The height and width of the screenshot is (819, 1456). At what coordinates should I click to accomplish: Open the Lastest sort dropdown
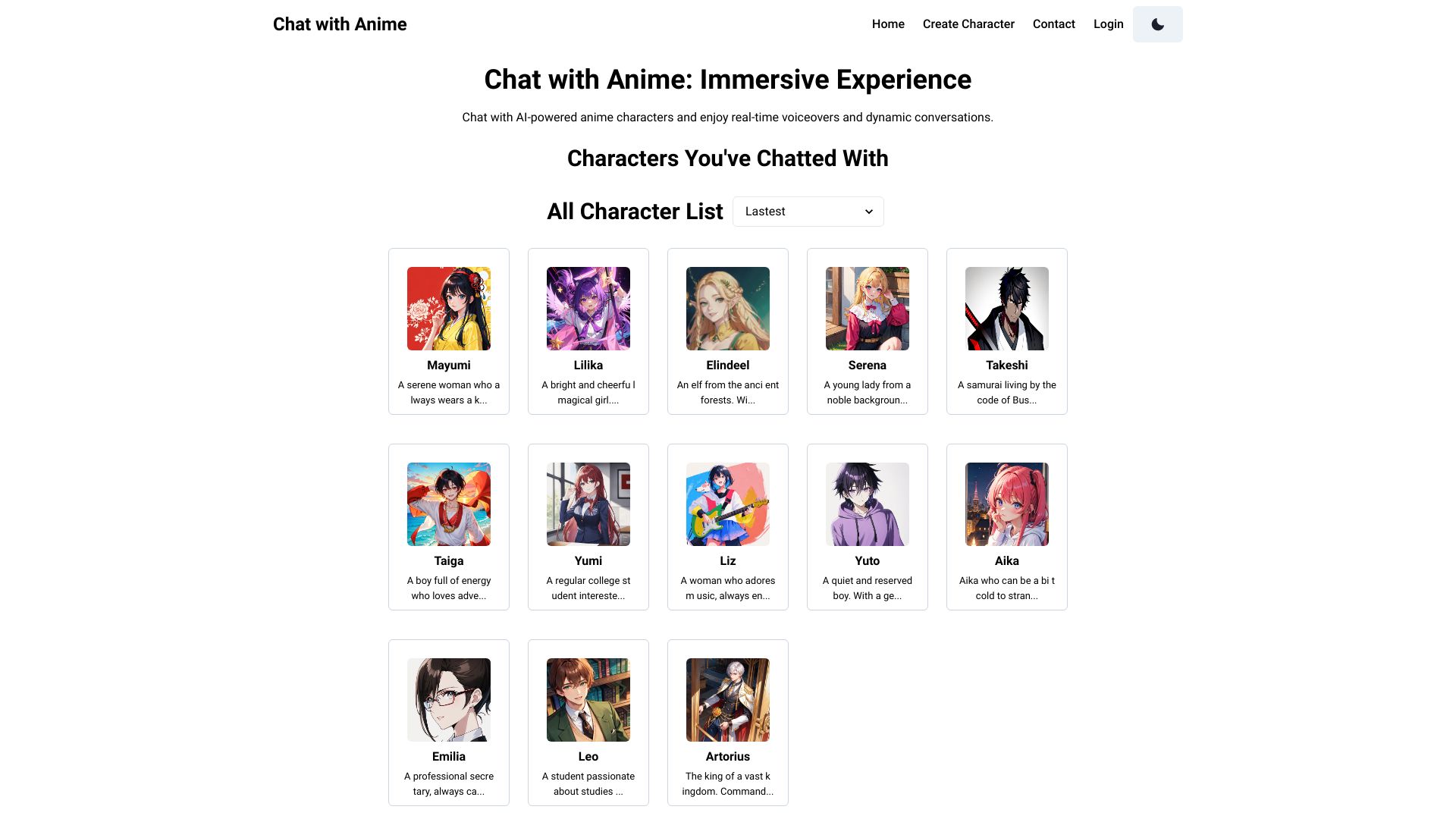click(x=808, y=212)
